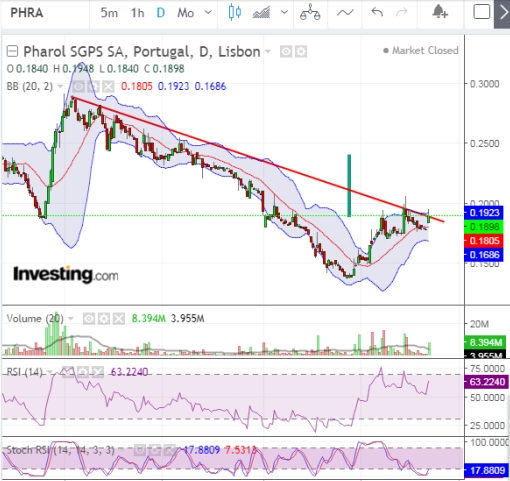
Task: Click the Stoch RSI (14, 14, 3, 3) label
Action: click(x=61, y=450)
